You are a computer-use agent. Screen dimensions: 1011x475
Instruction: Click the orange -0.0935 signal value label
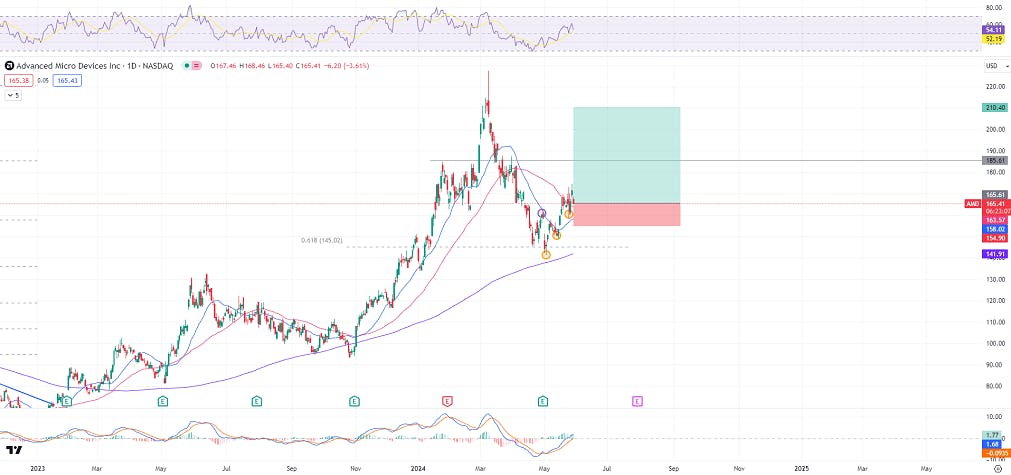point(994,452)
